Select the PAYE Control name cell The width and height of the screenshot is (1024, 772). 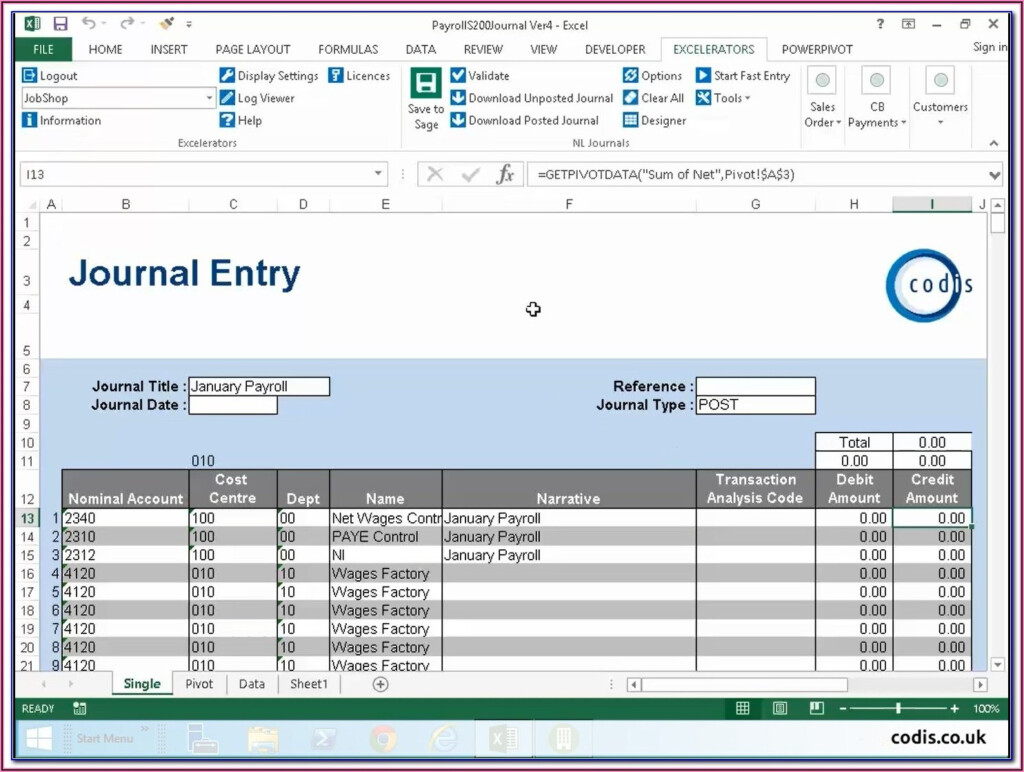coord(385,537)
